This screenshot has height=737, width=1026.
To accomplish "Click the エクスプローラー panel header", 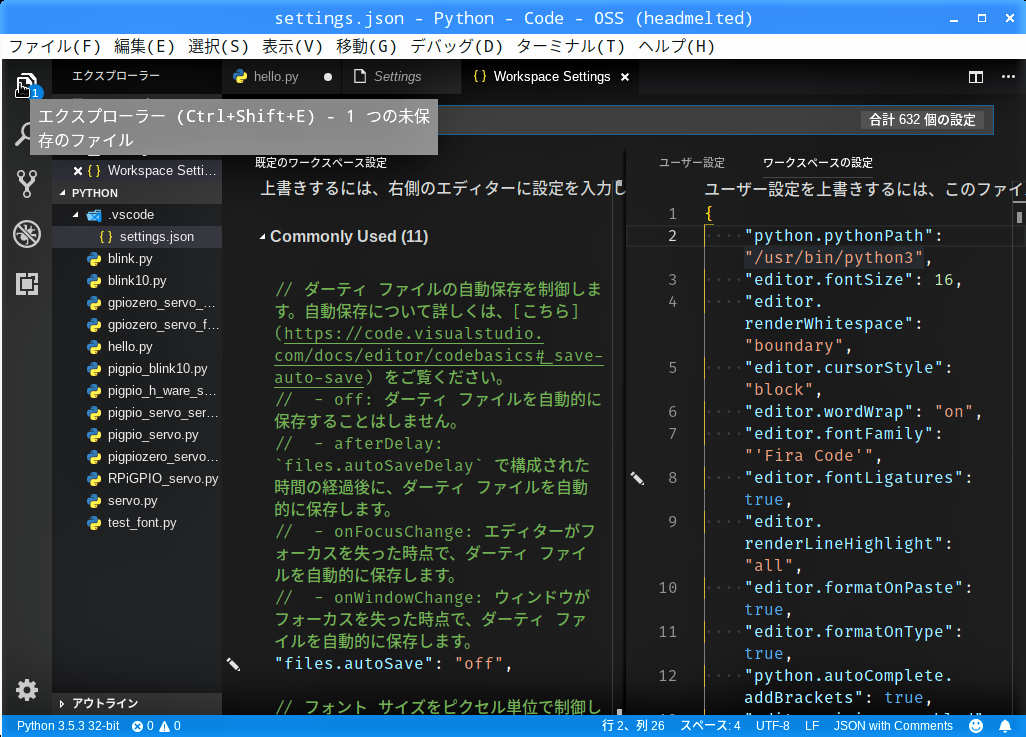I will [x=116, y=76].
